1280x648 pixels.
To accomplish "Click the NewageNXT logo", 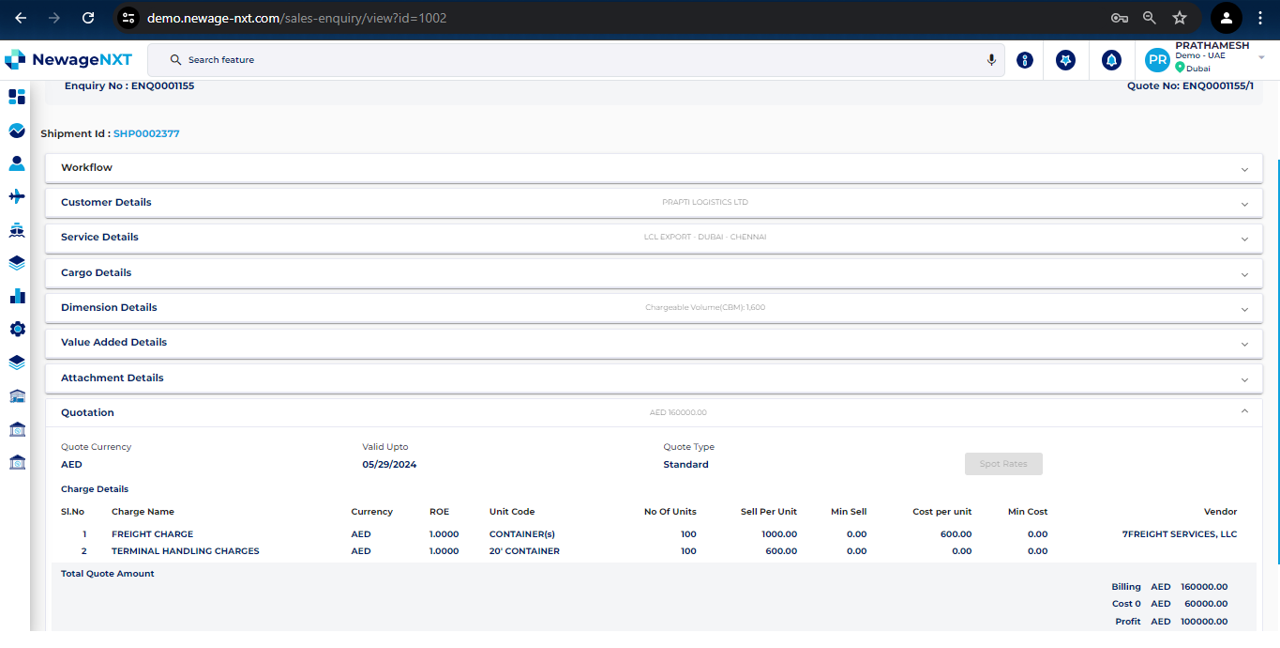I will click(x=68, y=60).
